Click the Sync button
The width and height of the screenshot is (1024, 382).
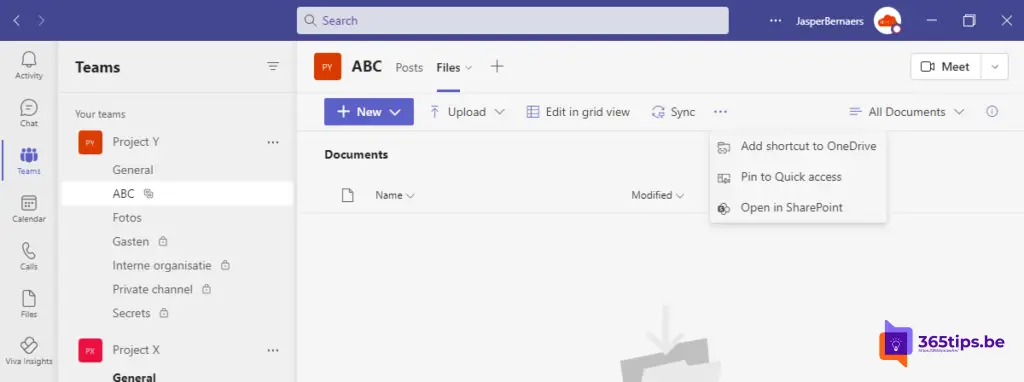[x=673, y=112]
